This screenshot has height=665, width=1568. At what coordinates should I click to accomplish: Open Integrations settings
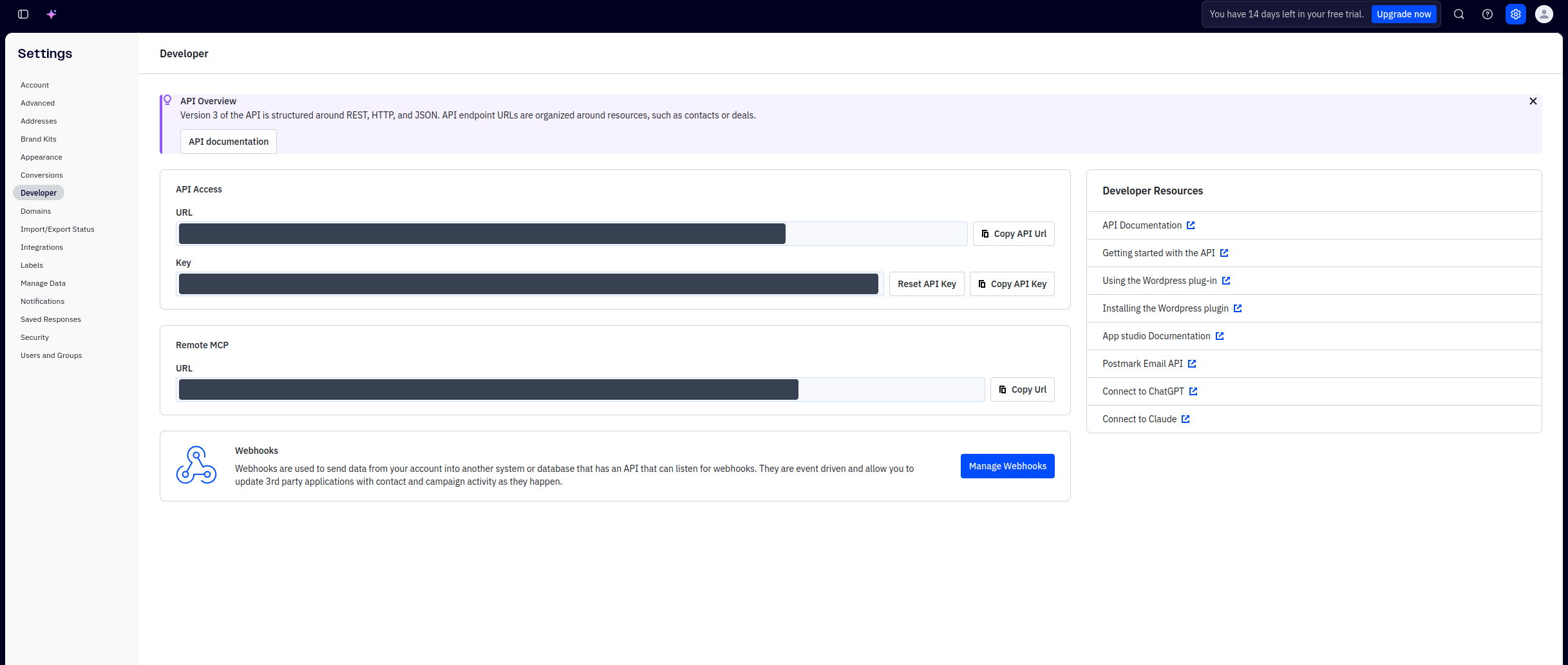[x=42, y=247]
